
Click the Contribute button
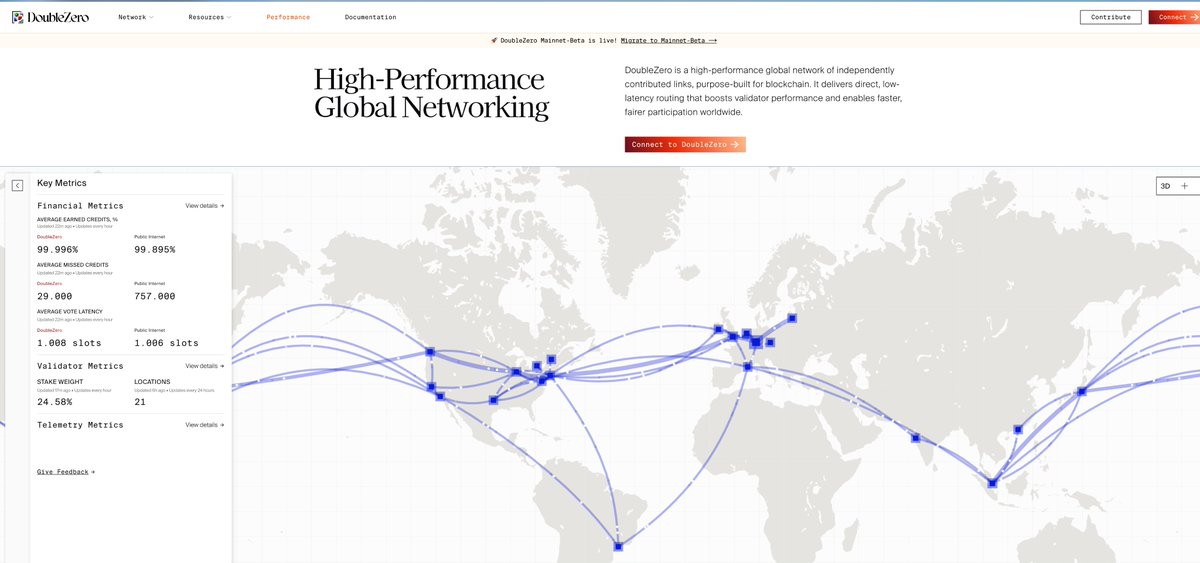point(1110,17)
